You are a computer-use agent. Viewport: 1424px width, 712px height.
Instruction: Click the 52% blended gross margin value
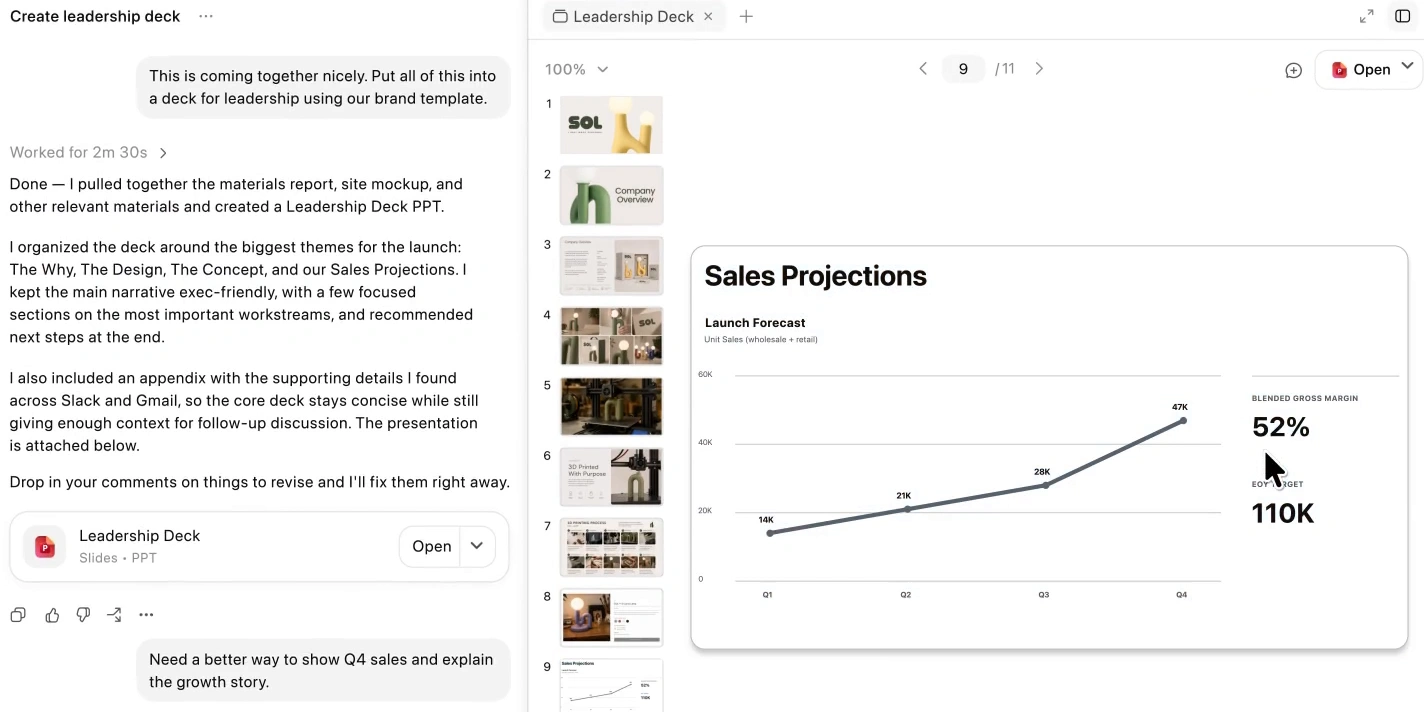tap(1280, 427)
